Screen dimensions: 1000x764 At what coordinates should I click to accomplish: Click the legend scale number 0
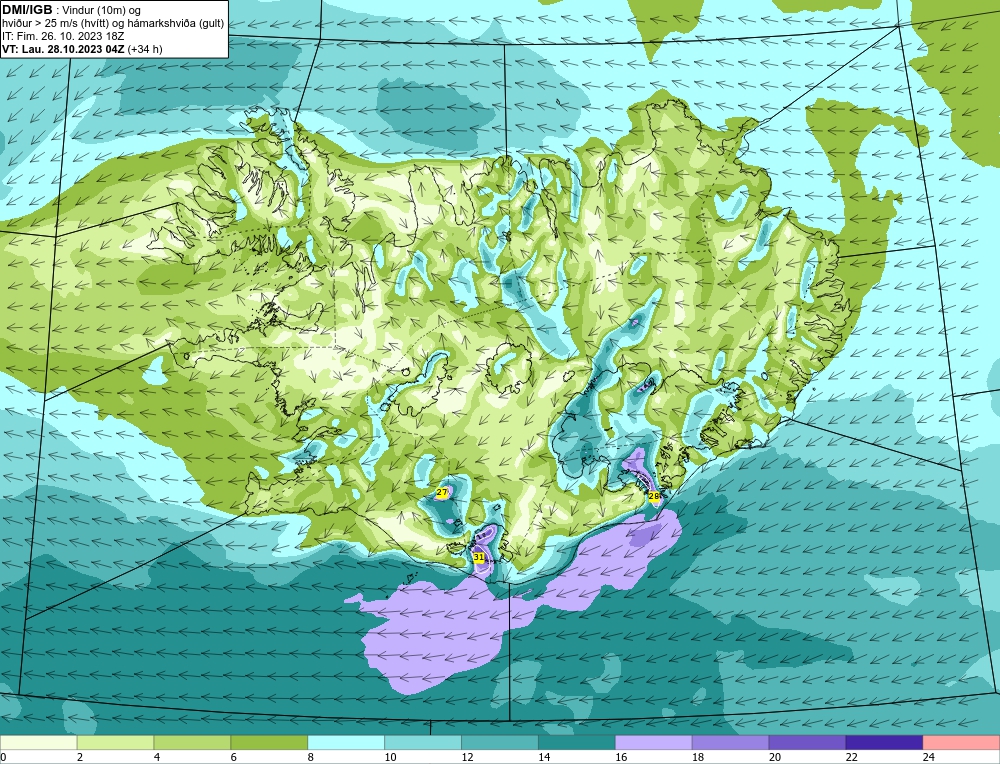click(x=4, y=757)
